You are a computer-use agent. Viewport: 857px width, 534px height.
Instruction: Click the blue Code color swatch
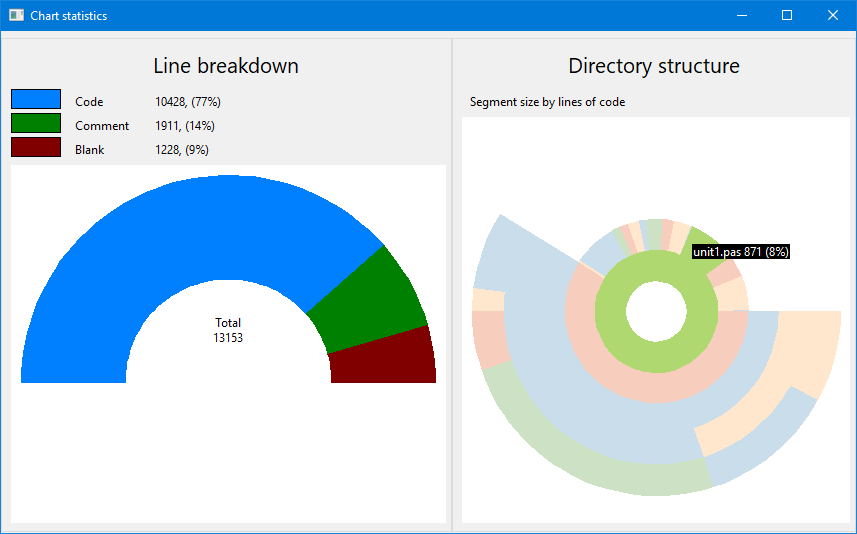point(36,99)
